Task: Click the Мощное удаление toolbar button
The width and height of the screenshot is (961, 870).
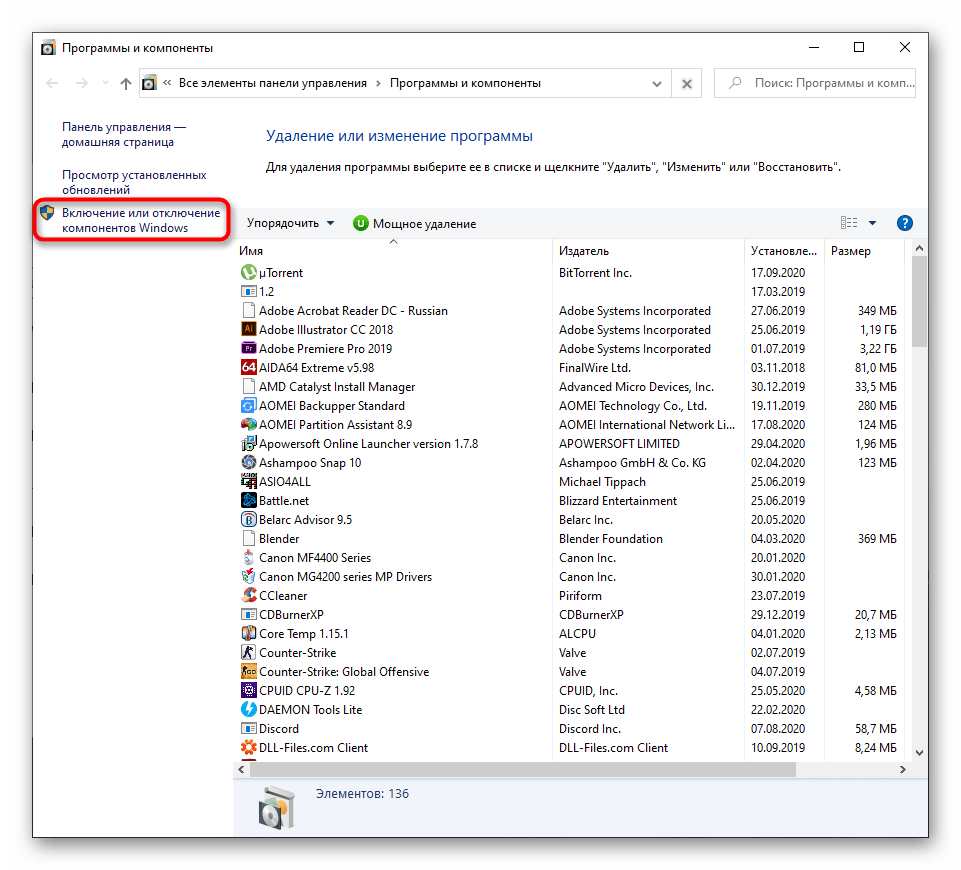Action: point(414,224)
